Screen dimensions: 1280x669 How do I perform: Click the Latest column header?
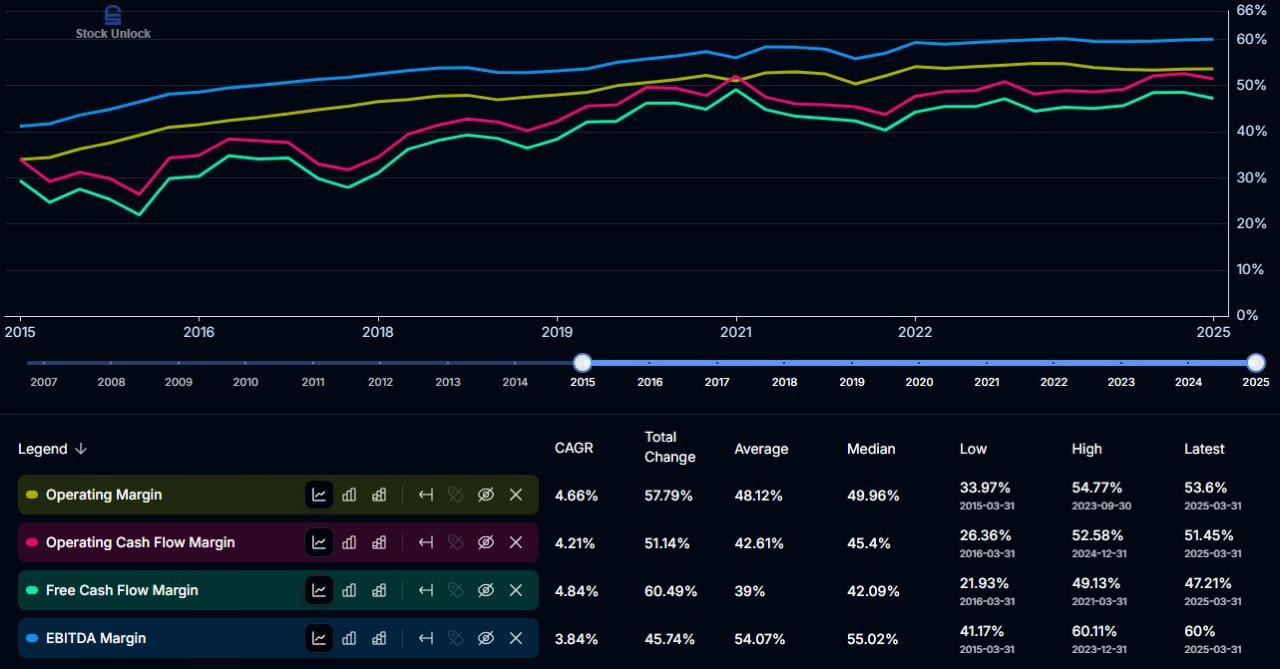point(1204,449)
